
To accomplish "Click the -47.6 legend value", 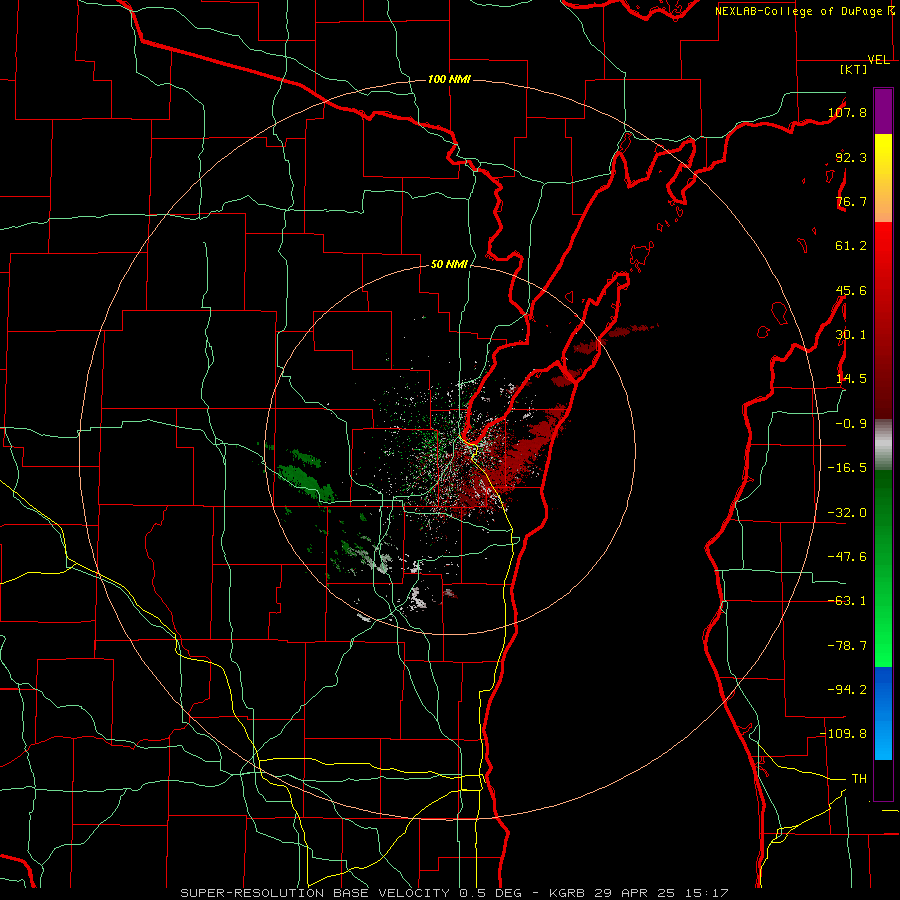I will point(847,557).
